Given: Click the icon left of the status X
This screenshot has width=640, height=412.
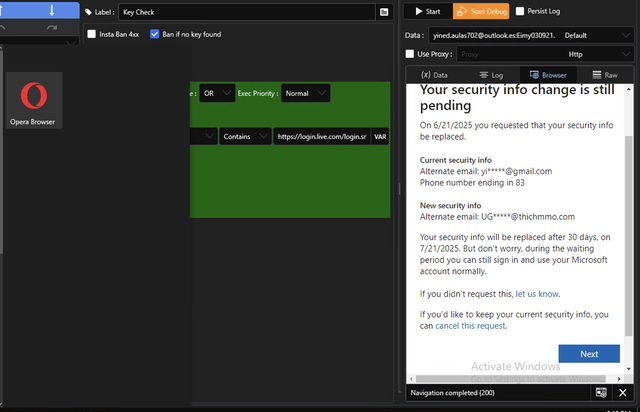Looking at the screenshot, I should (x=601, y=393).
